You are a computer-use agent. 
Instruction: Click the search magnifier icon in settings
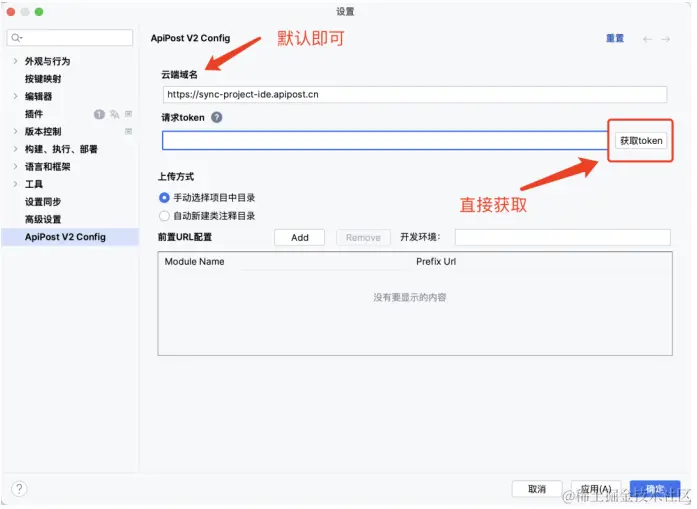(x=16, y=38)
